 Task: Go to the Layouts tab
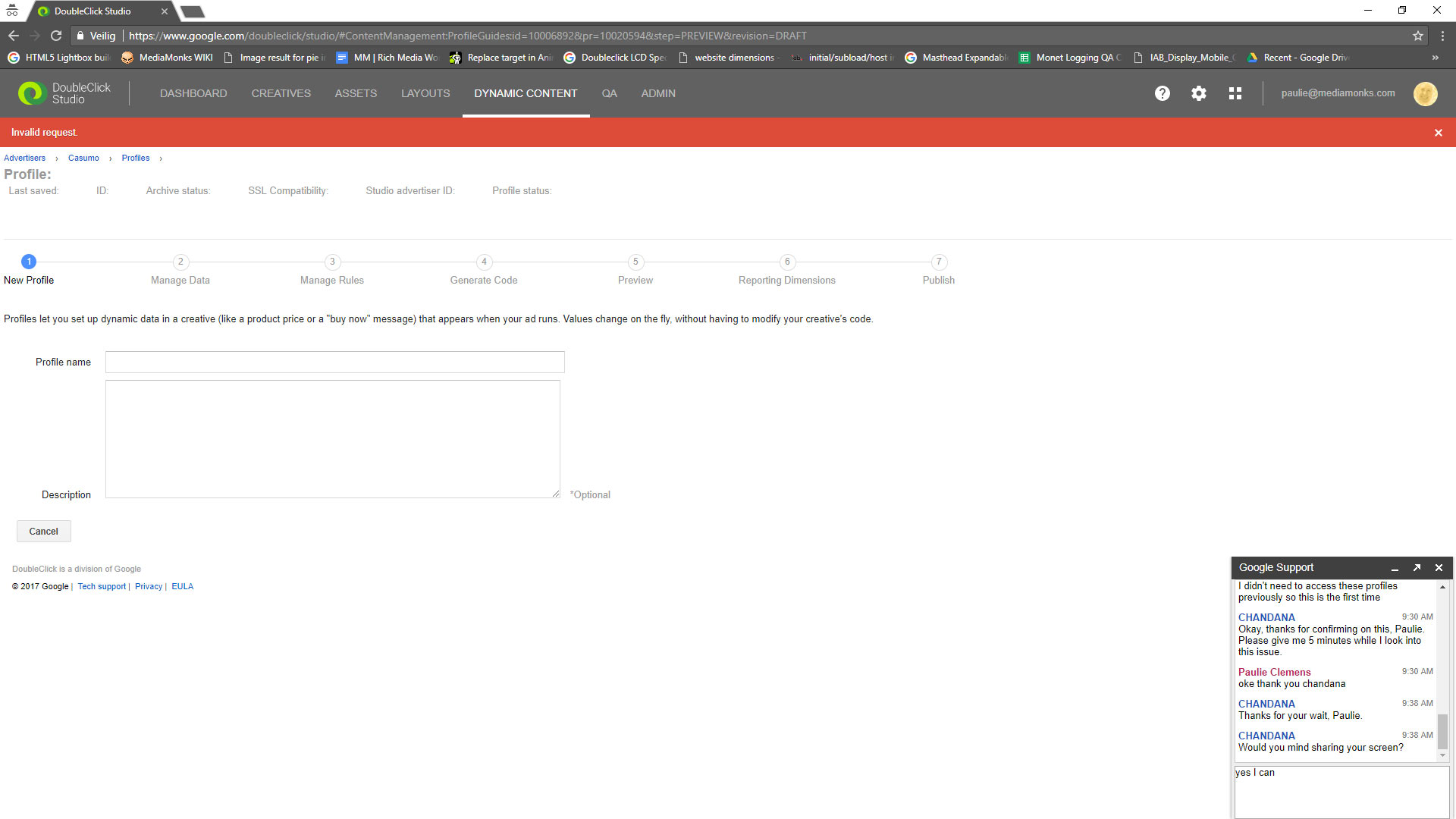425,93
